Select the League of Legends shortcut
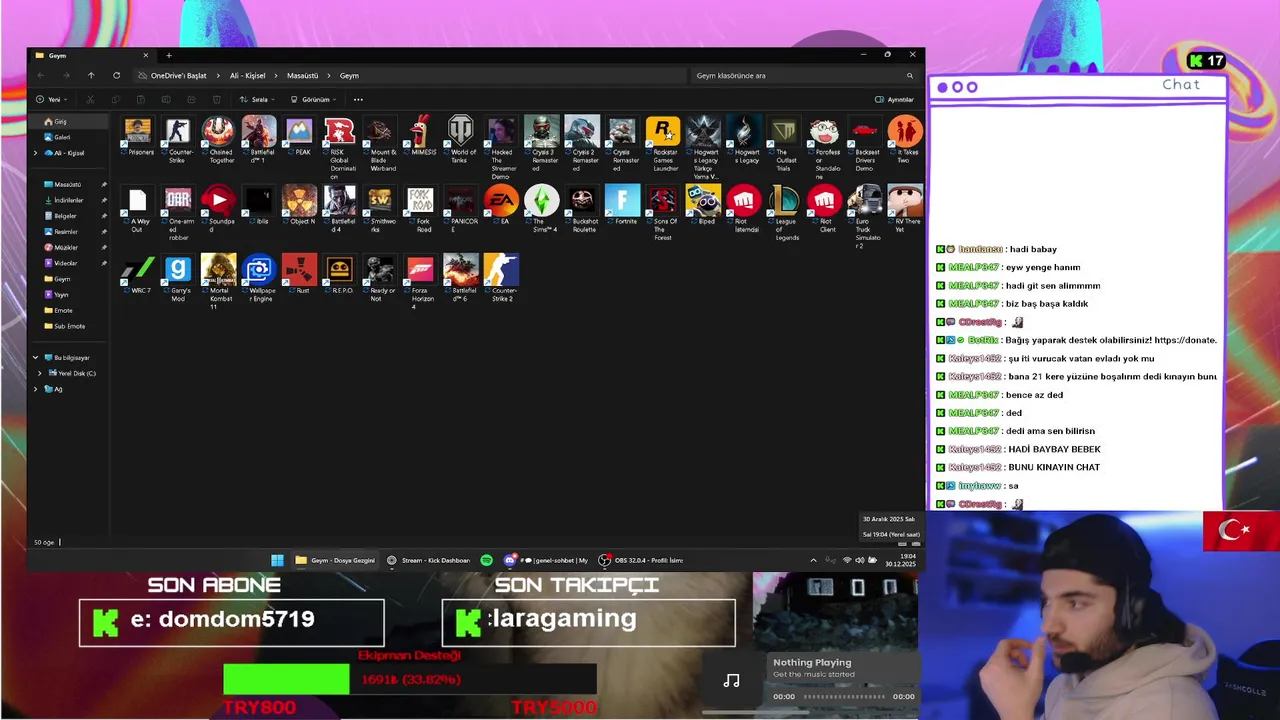 pyautogui.click(x=784, y=213)
